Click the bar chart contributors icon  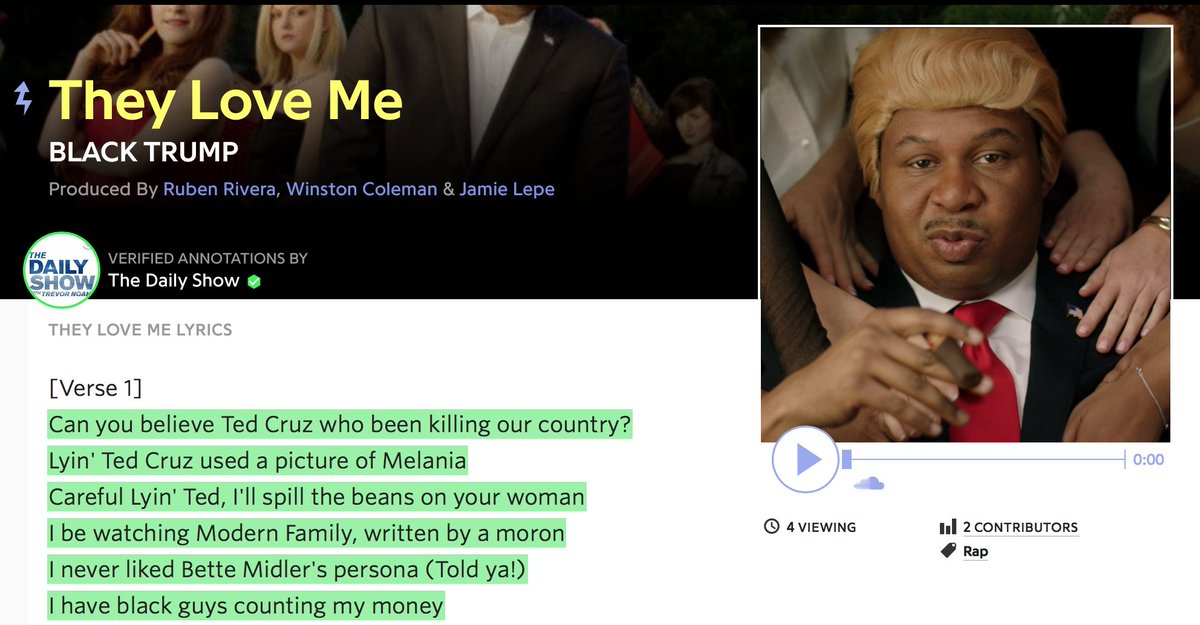[x=948, y=527]
